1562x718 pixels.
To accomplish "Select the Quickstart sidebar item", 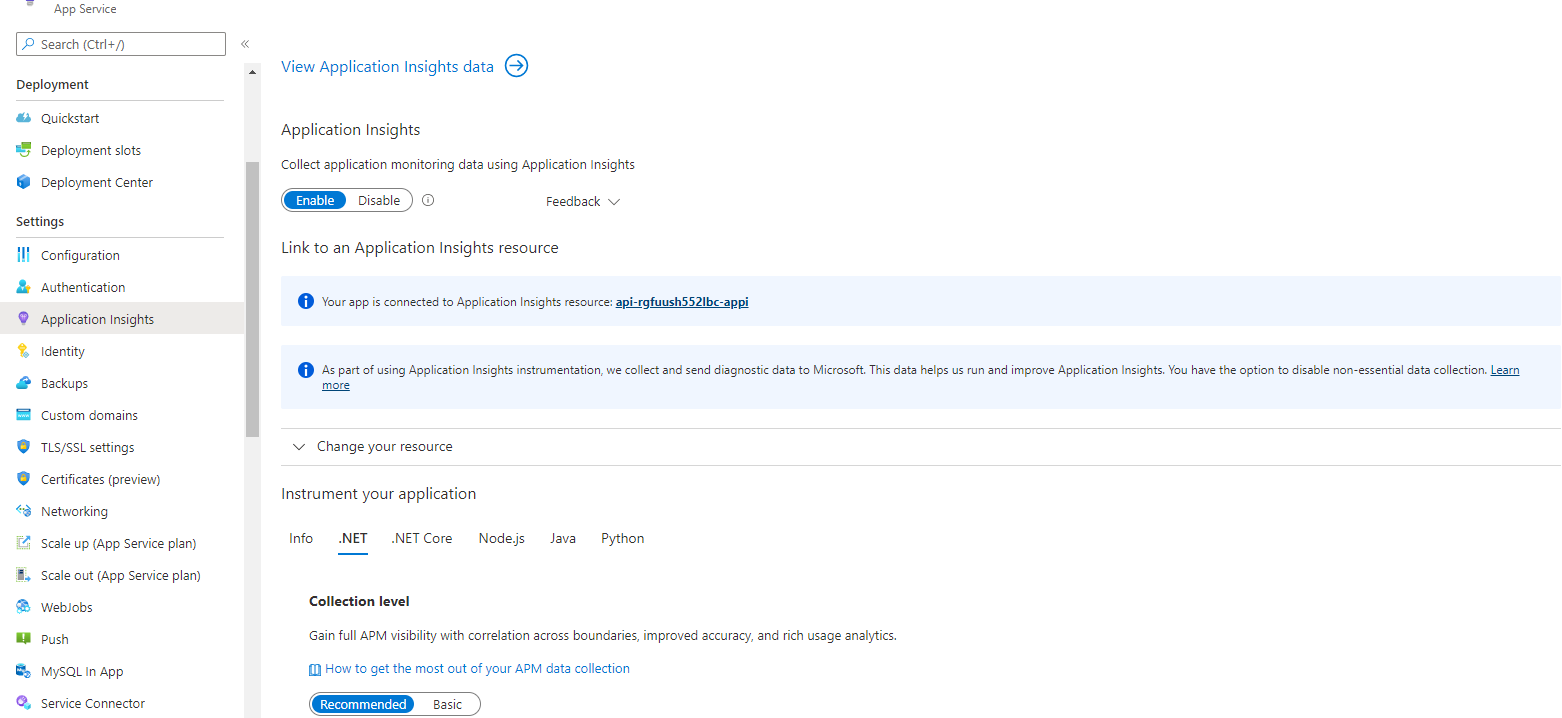I will [x=71, y=117].
